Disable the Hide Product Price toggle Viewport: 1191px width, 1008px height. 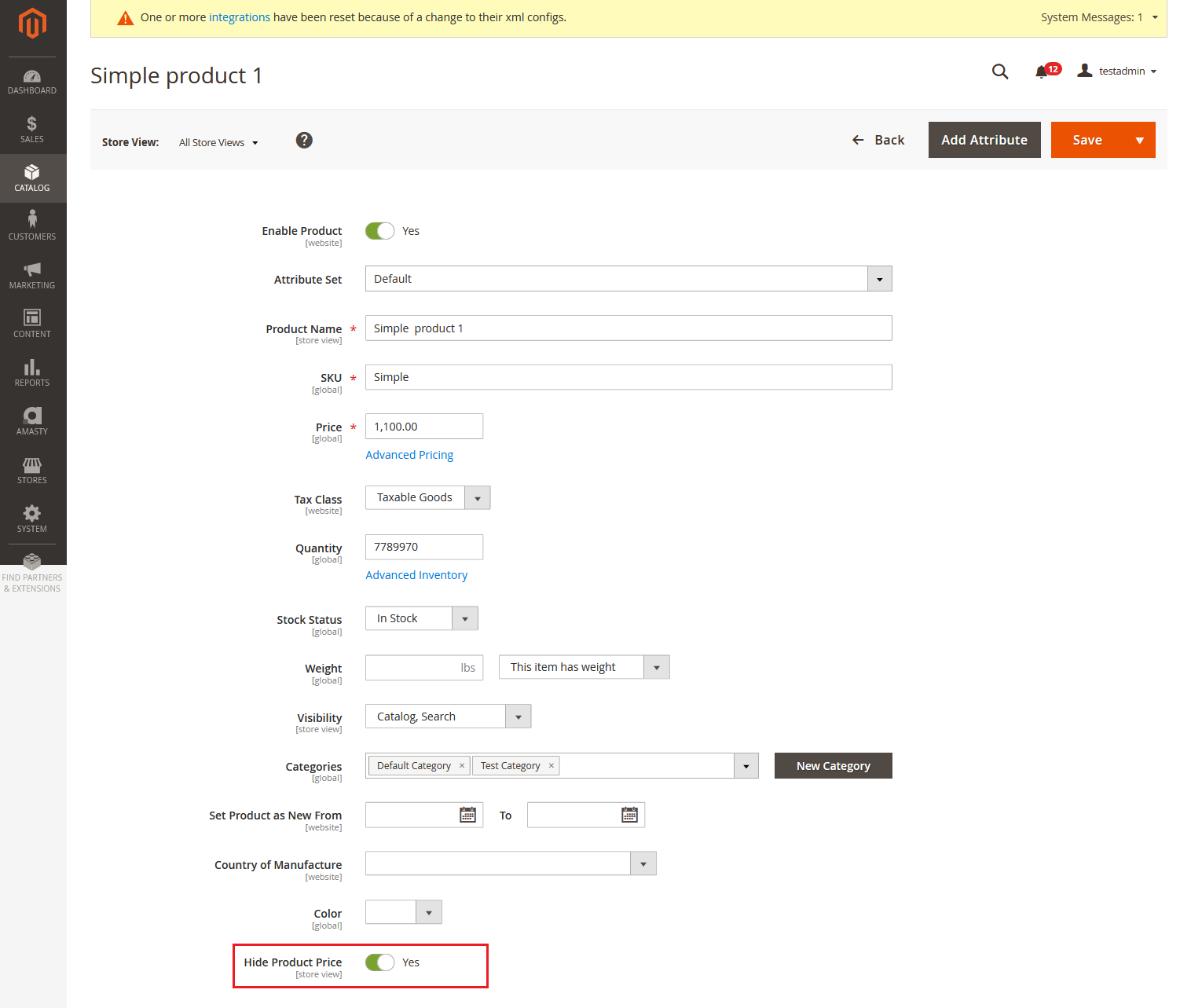[380, 962]
